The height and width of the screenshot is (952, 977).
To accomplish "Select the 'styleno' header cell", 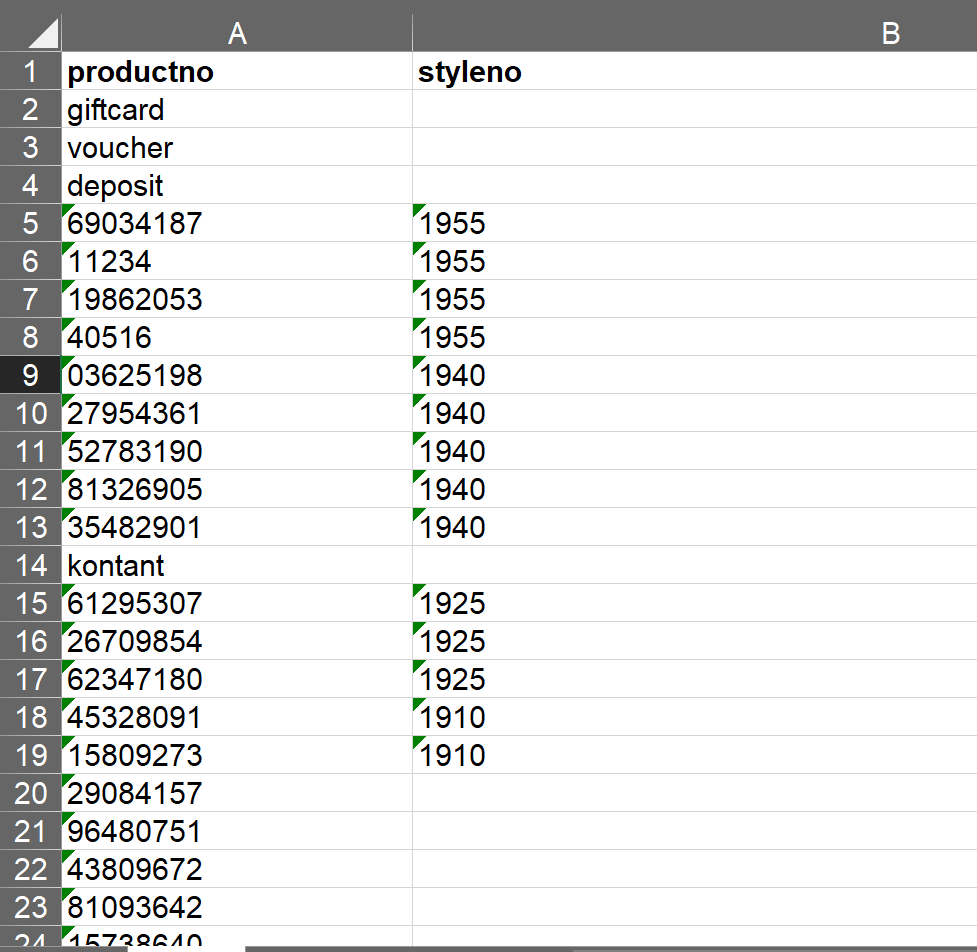I will (x=695, y=71).
